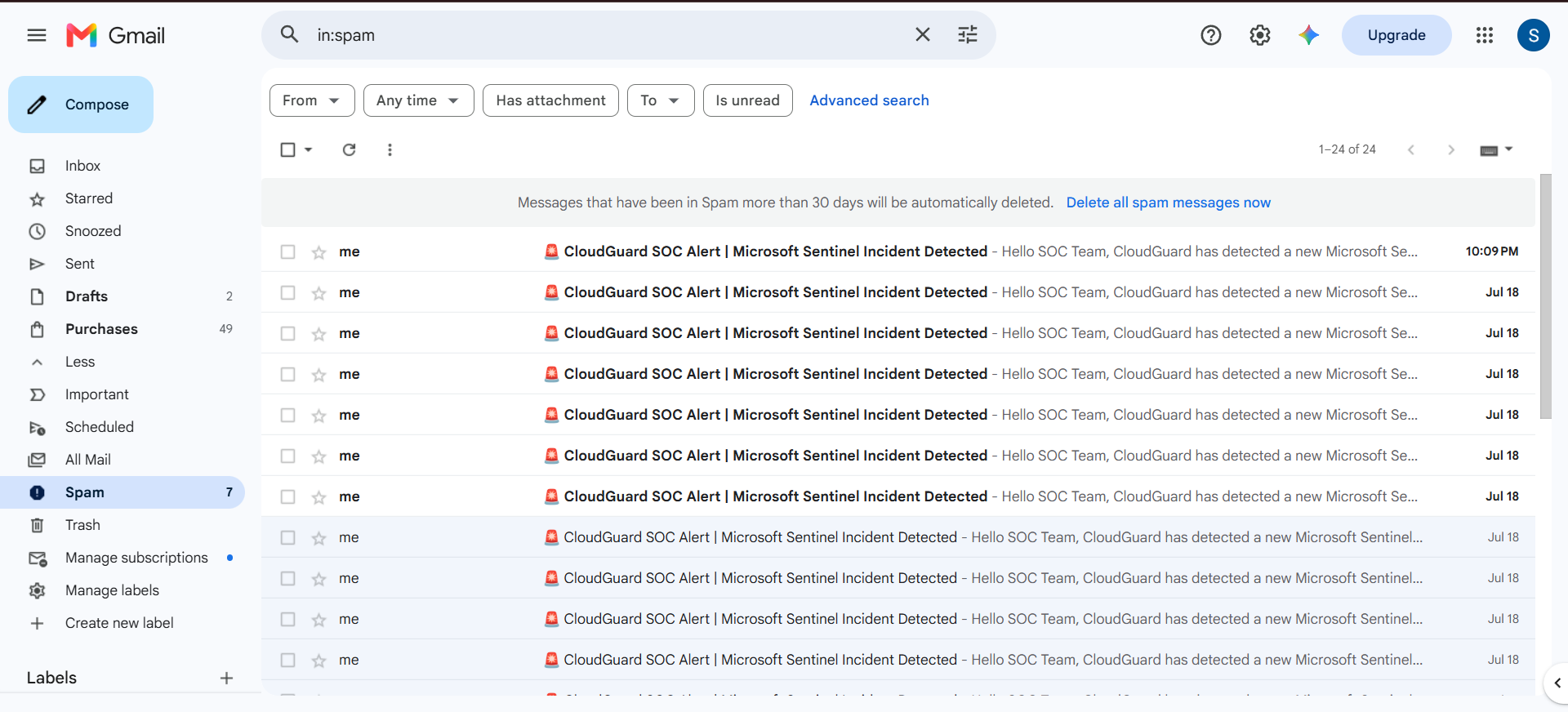Open input tools keyboard dropdown

1496,149
